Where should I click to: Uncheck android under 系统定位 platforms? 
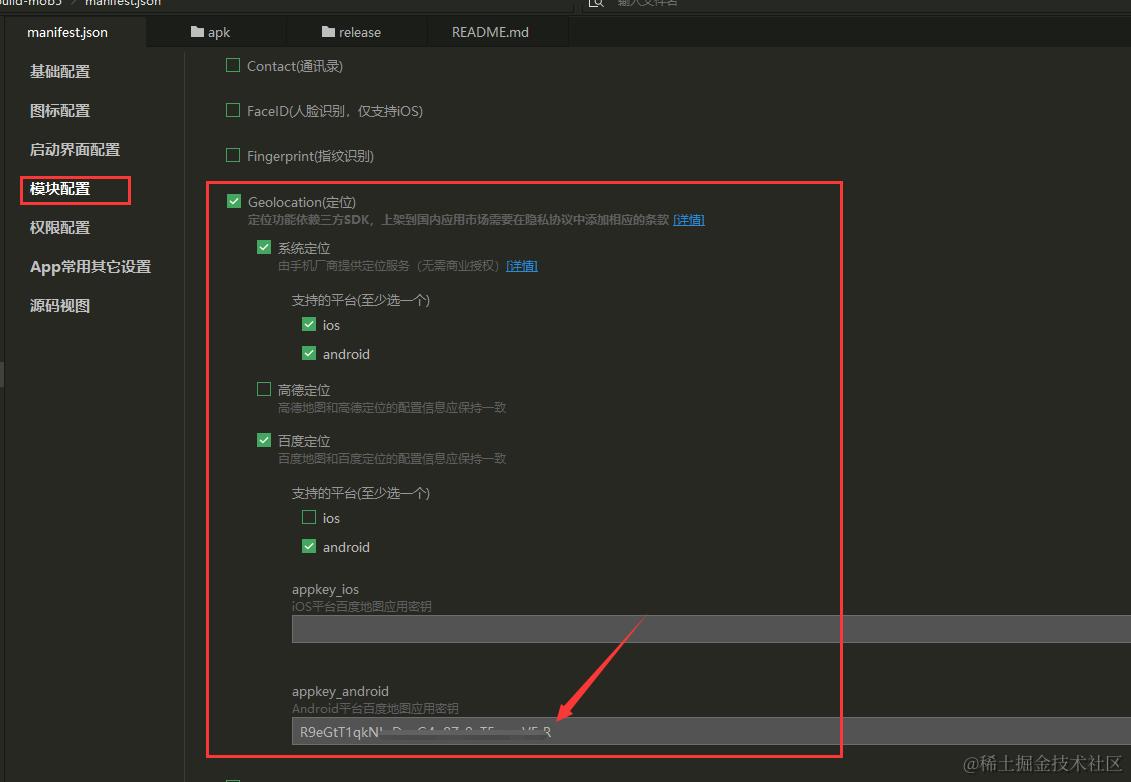coord(309,353)
